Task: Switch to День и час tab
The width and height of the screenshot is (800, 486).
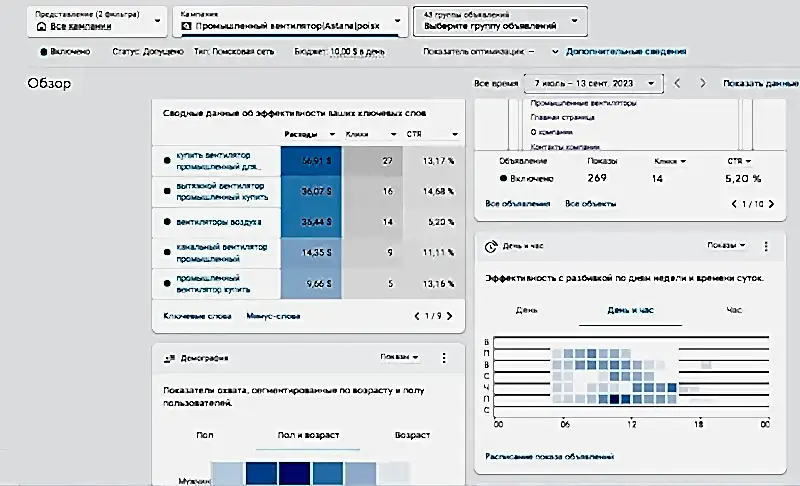Action: (631, 310)
